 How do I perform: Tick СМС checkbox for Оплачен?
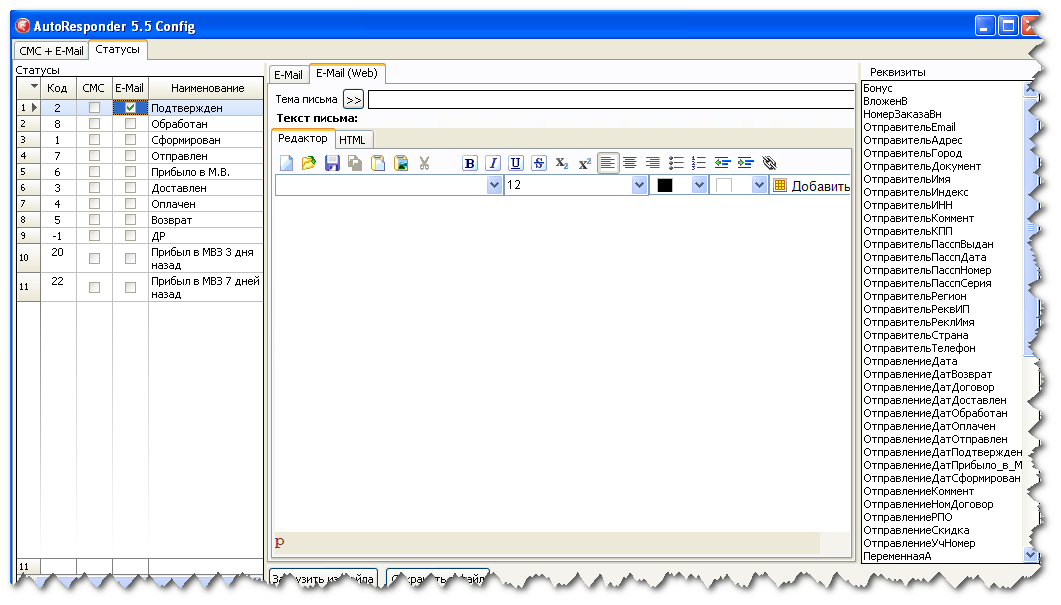coord(94,204)
